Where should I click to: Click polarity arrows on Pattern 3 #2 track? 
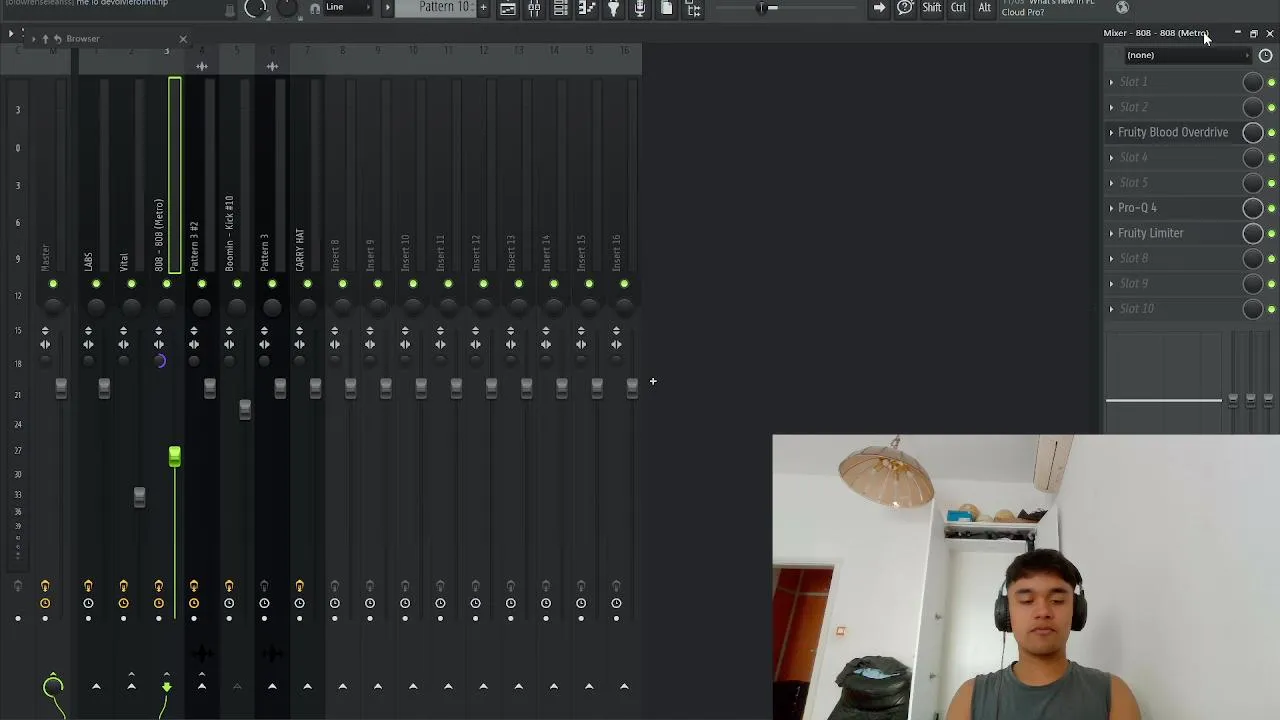tap(194, 330)
